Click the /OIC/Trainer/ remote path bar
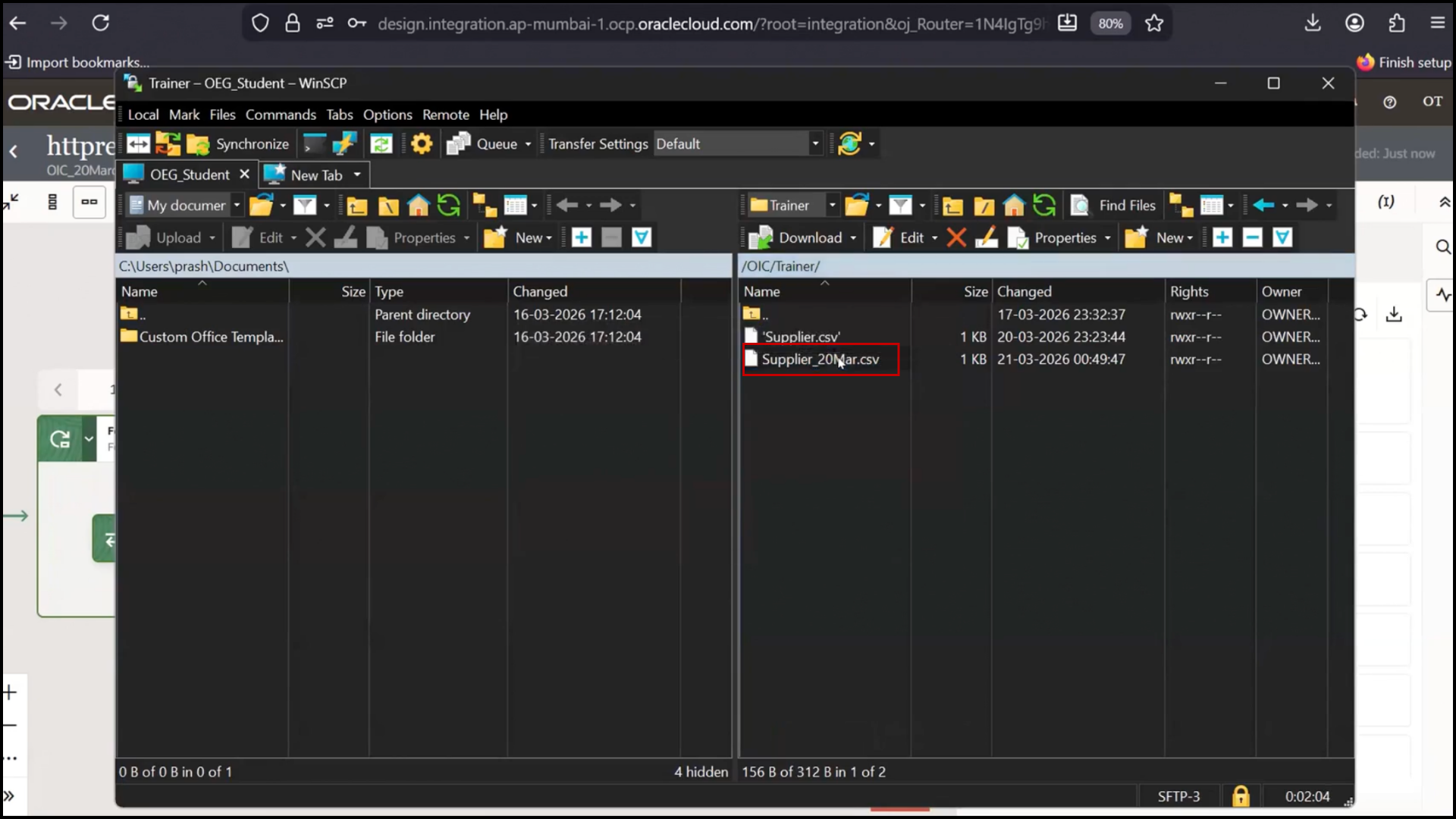 1046,266
